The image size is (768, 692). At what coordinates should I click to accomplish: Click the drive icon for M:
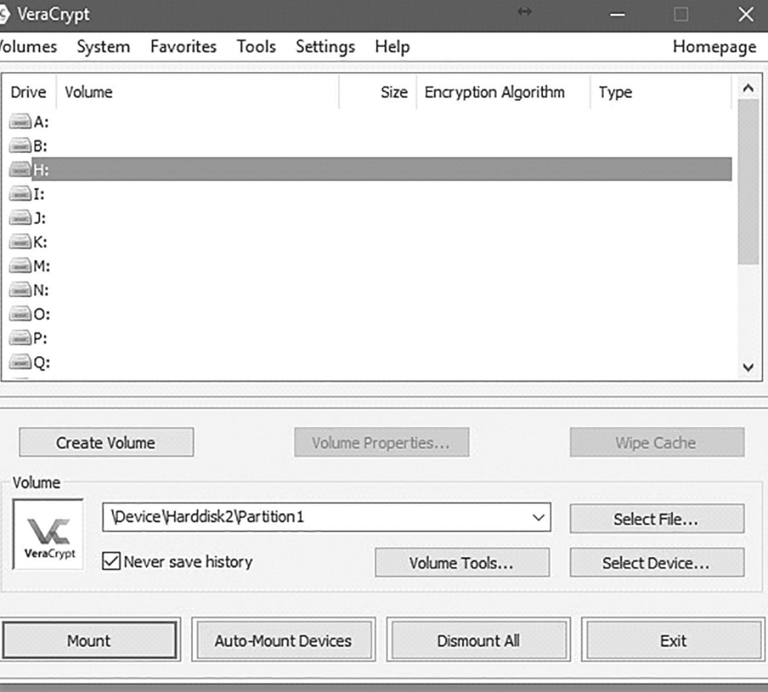coord(20,266)
